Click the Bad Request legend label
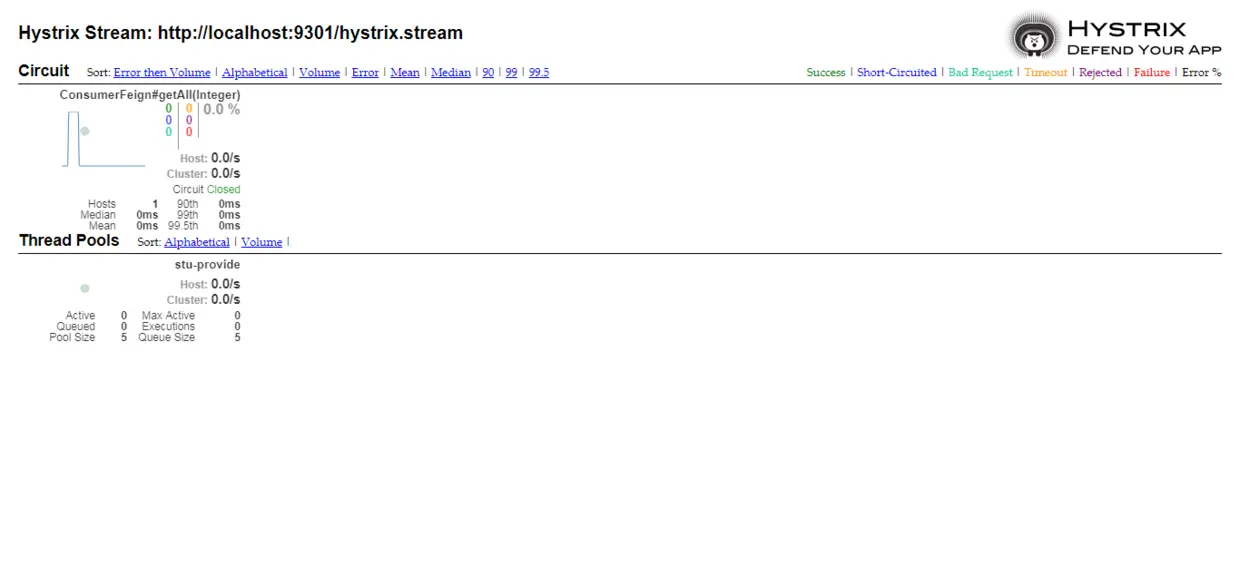Image resolution: width=1240 pixels, height=576 pixels. [980, 73]
